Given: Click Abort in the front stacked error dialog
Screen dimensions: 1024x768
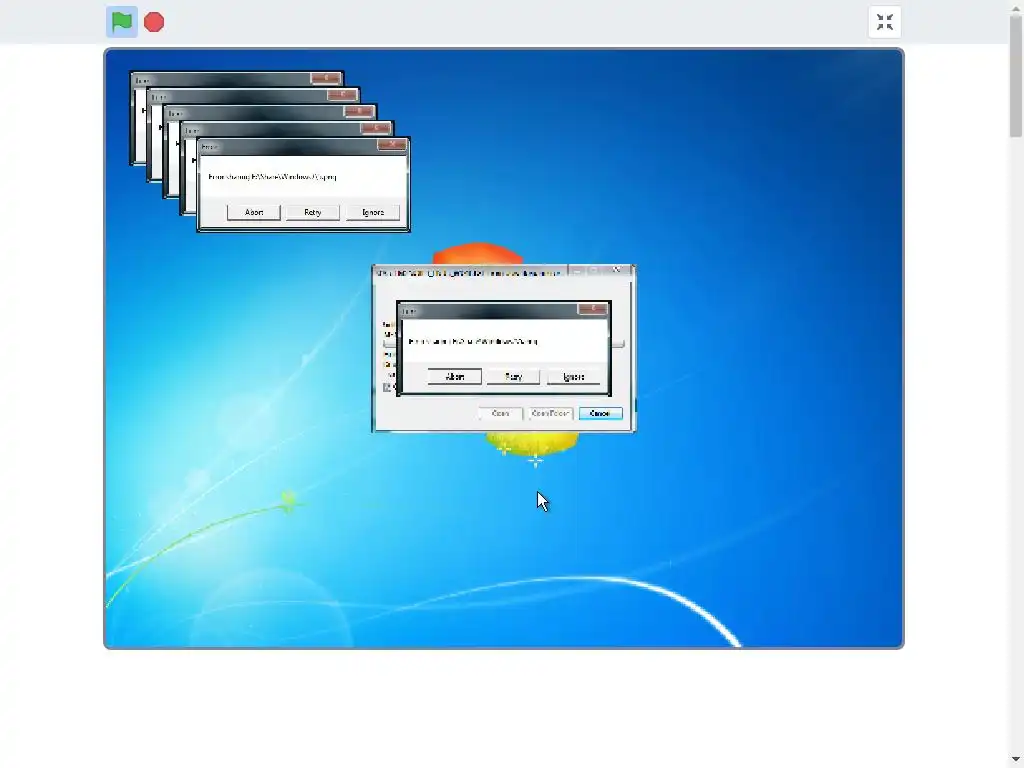Looking at the screenshot, I should pyautogui.click(x=253, y=212).
